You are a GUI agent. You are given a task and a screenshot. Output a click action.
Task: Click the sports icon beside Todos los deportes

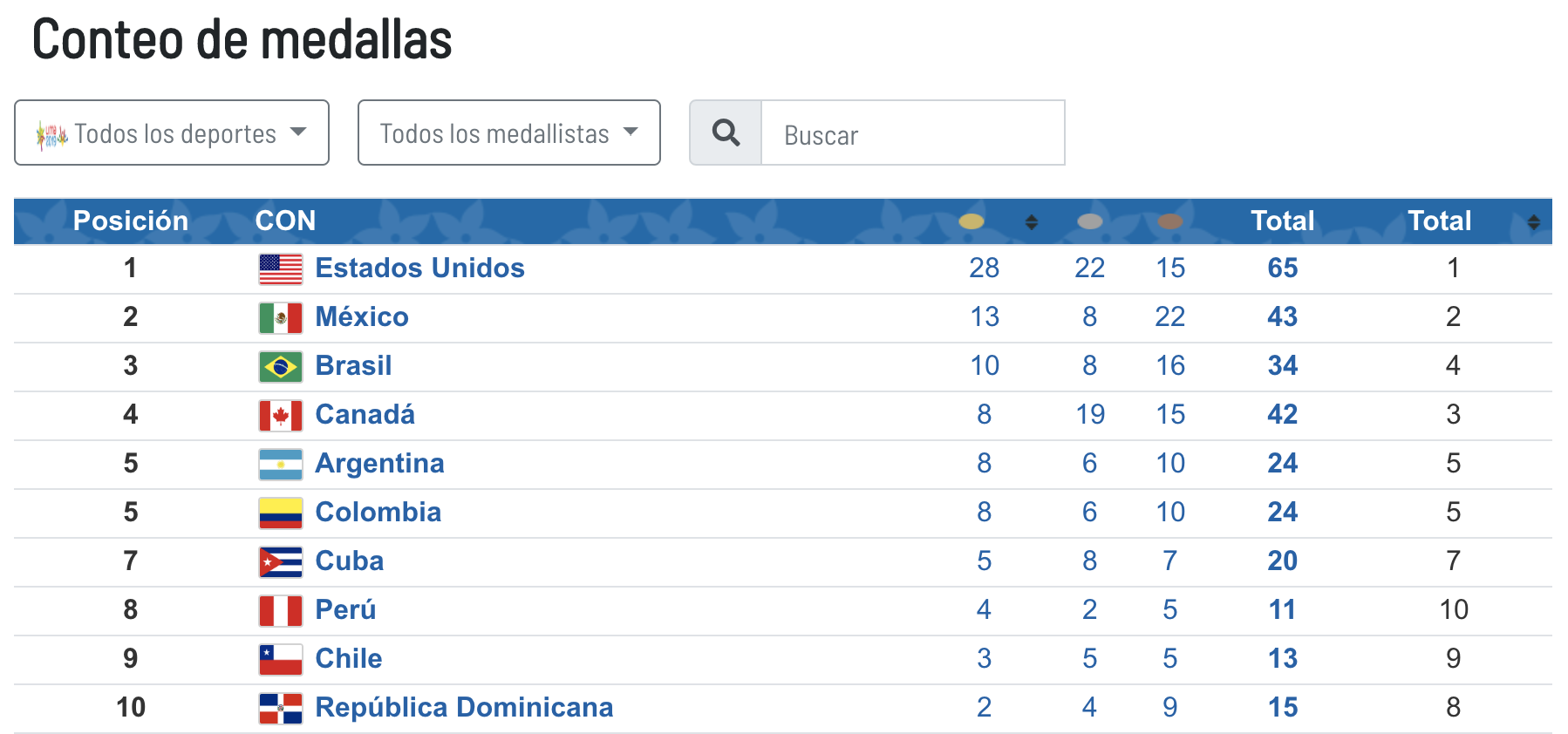pos(51,133)
